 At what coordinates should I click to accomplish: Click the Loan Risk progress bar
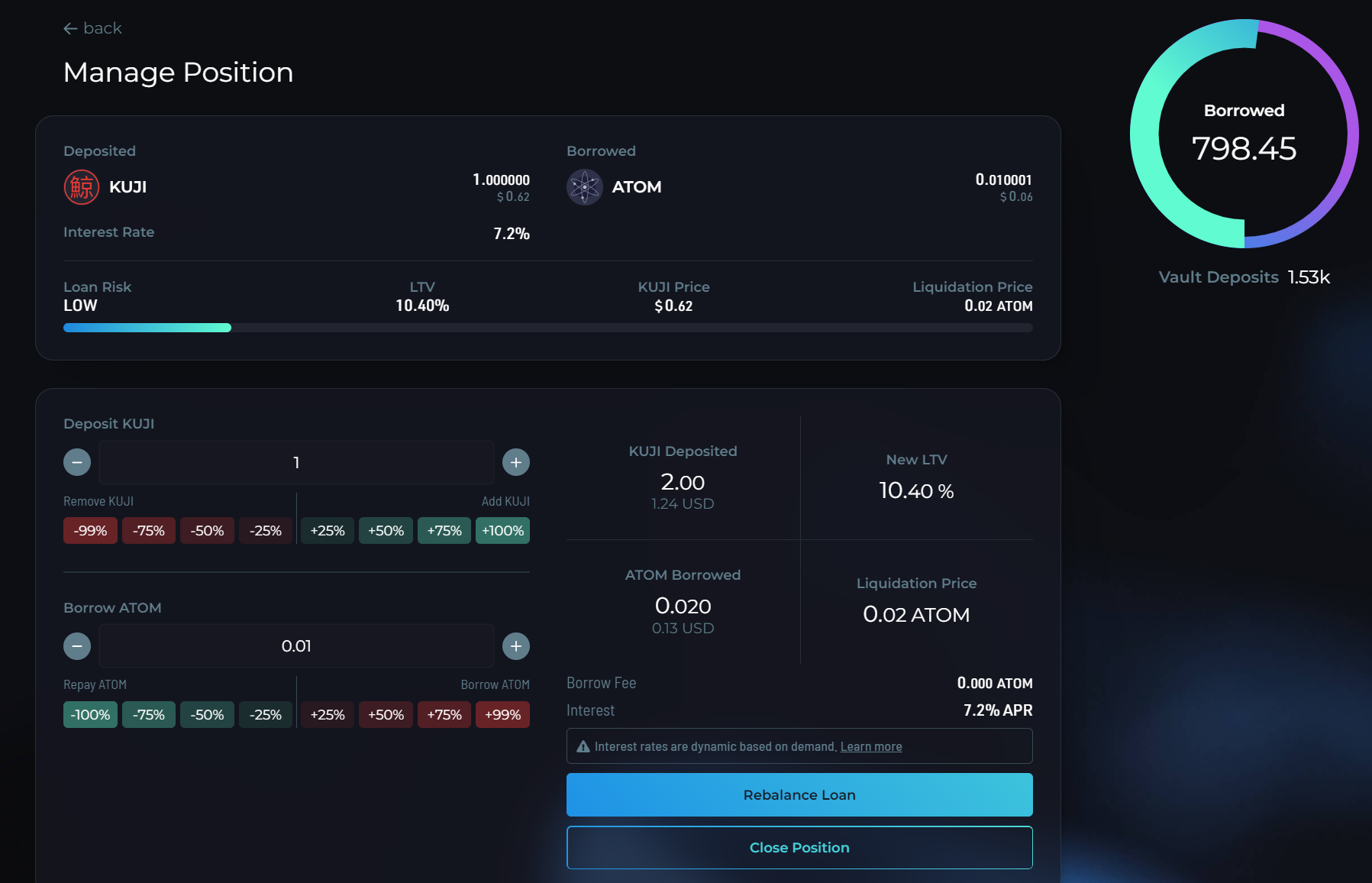(547, 328)
